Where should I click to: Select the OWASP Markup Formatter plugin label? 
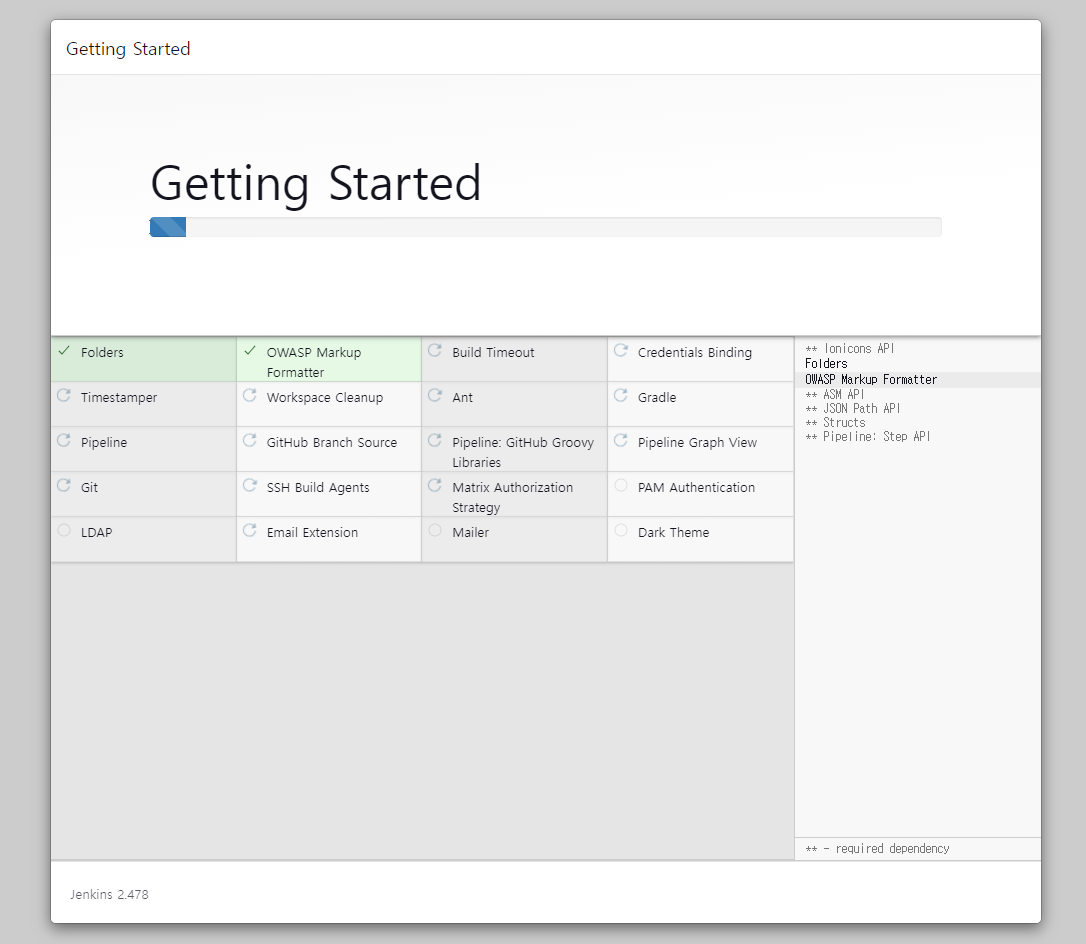pyautogui.click(x=314, y=362)
